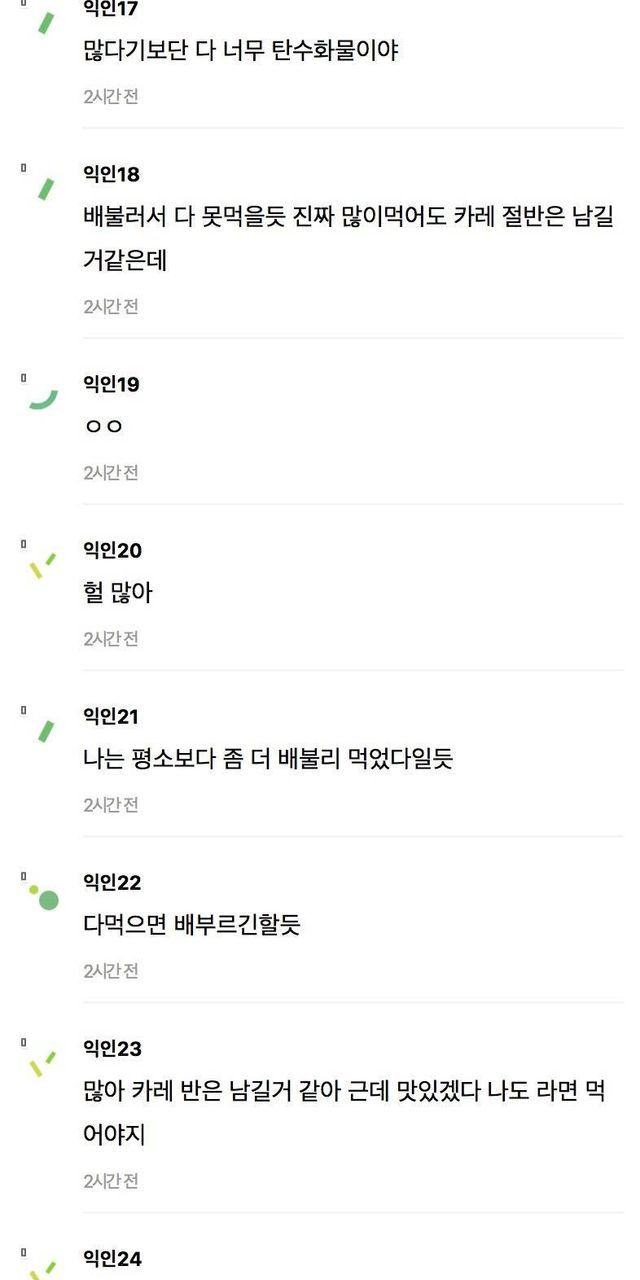Open the 익인24 nickname
This screenshot has height=1280, width=640.
(x=112, y=1259)
